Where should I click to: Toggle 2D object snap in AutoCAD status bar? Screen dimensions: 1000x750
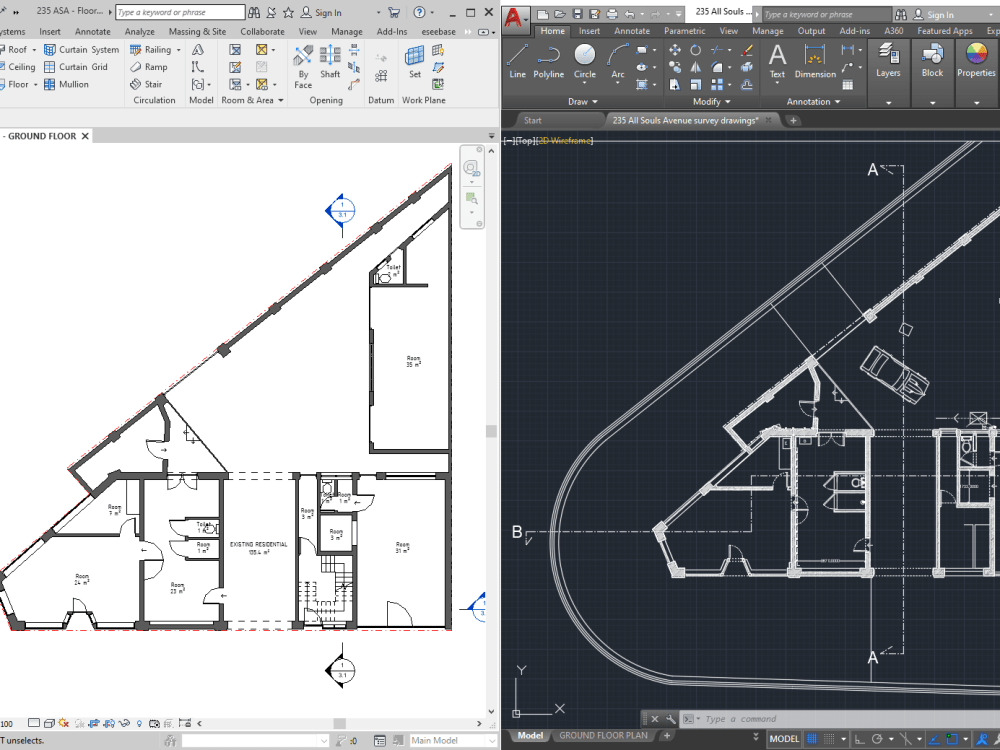pos(952,739)
